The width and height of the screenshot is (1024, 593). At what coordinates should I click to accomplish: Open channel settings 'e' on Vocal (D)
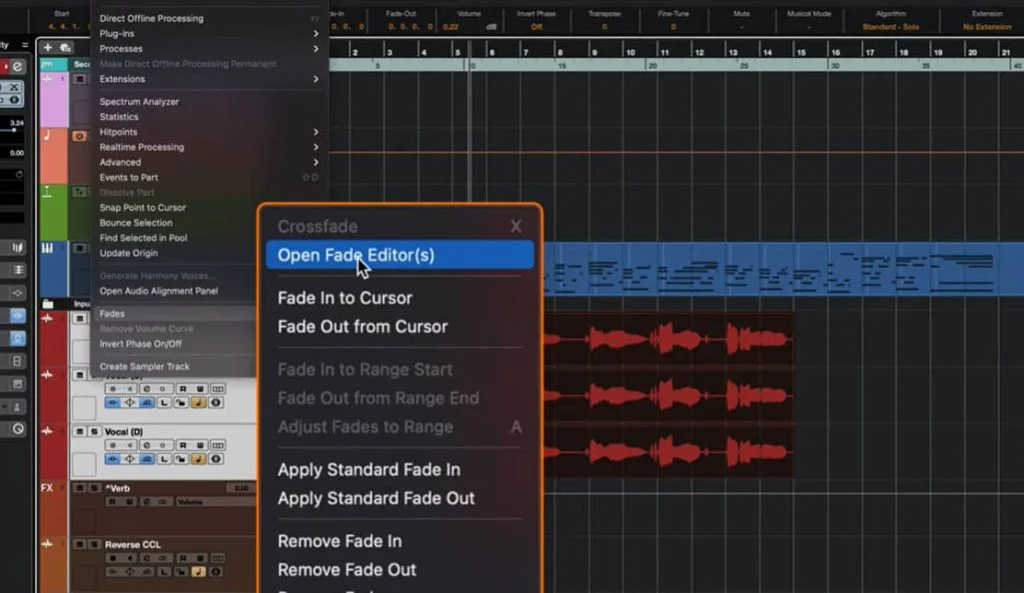146,445
